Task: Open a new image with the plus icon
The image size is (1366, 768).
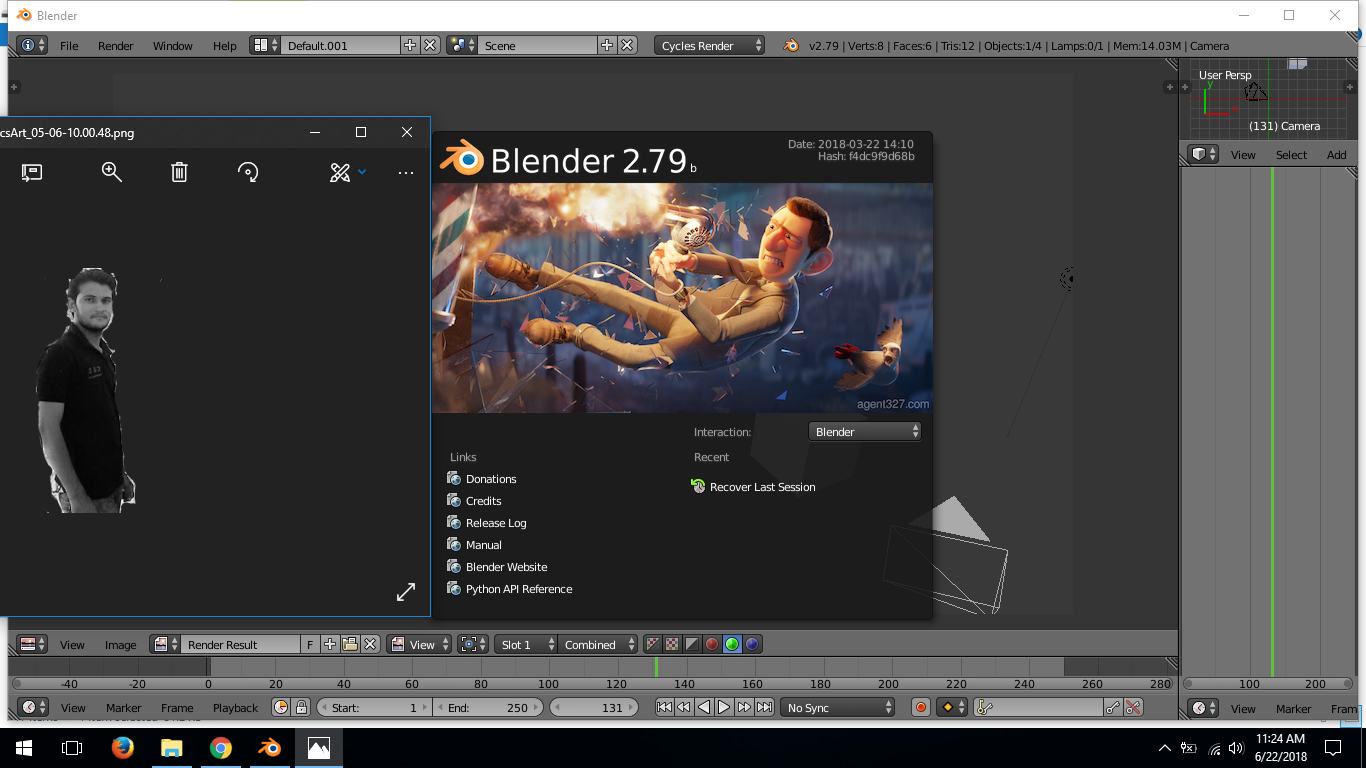Action: tap(329, 644)
